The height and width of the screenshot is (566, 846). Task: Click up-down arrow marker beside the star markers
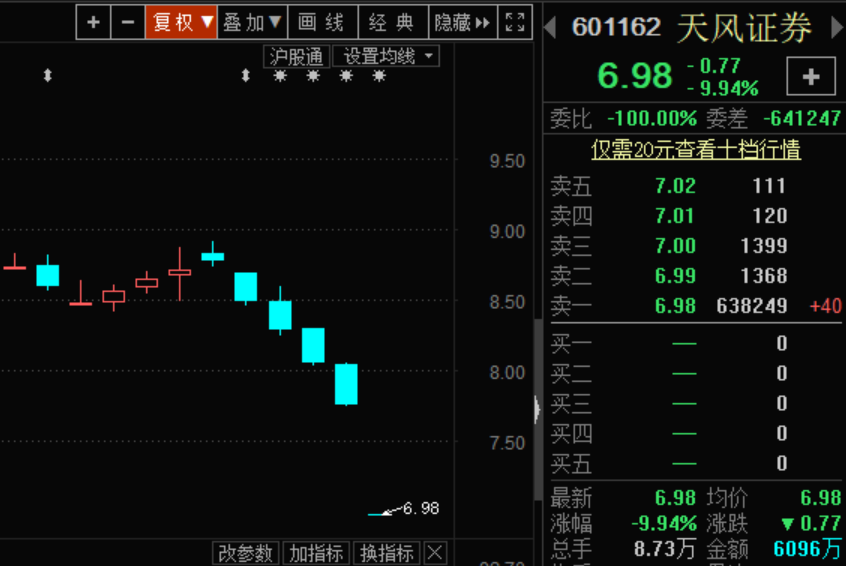point(245,76)
